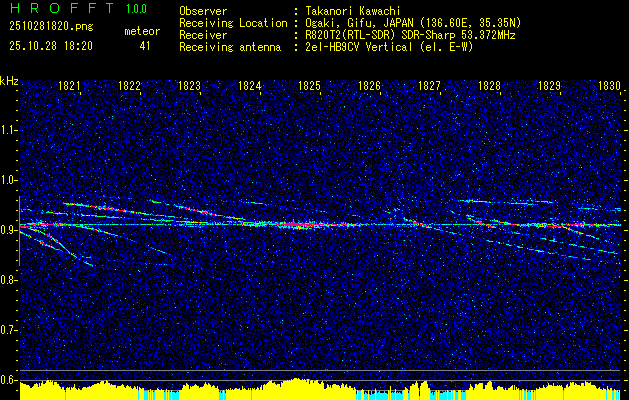Click the 0.9 kHz axis label
Viewport: 629px width, 400px height.
pyautogui.click(x=8, y=230)
